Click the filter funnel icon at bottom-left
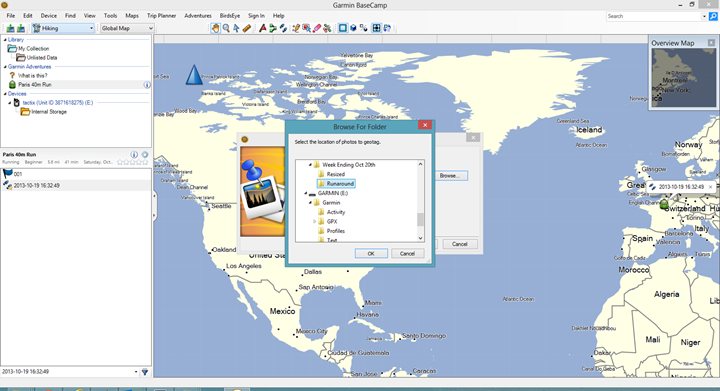 (145, 372)
